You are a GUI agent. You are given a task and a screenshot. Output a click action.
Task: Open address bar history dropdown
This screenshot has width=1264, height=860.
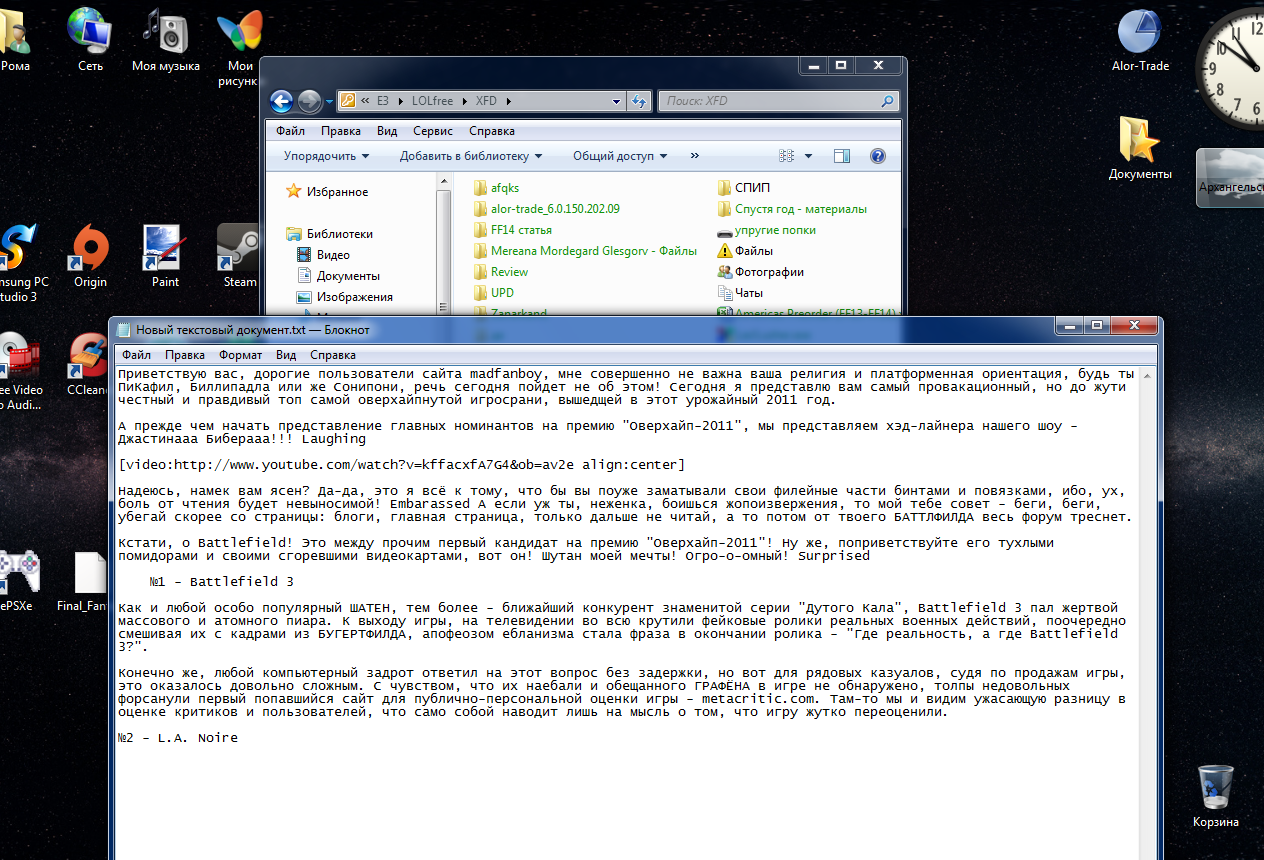[616, 101]
